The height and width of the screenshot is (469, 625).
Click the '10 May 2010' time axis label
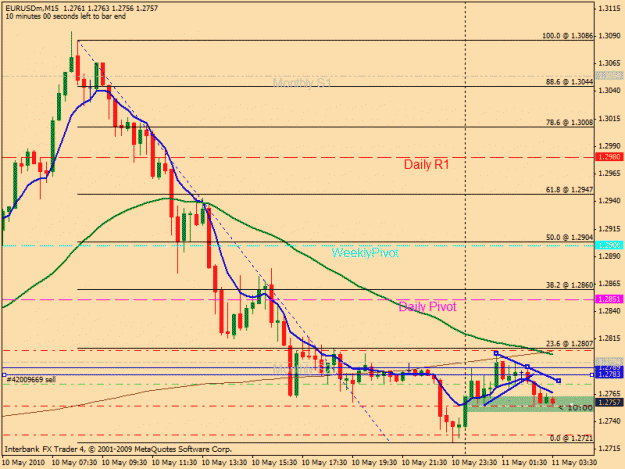pyautogui.click(x=24, y=463)
